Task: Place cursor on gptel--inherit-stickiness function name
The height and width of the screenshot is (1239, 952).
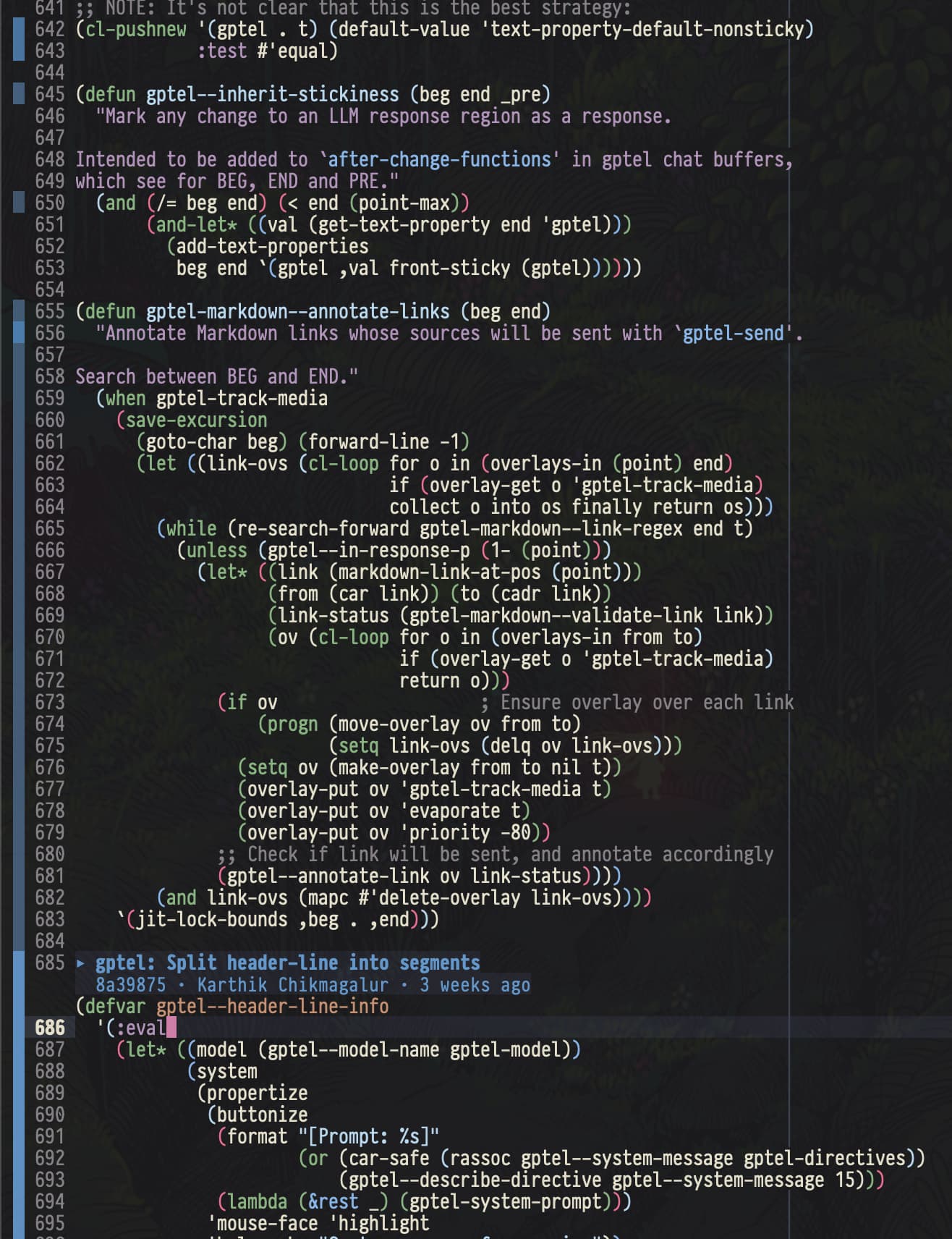Action: click(272, 94)
